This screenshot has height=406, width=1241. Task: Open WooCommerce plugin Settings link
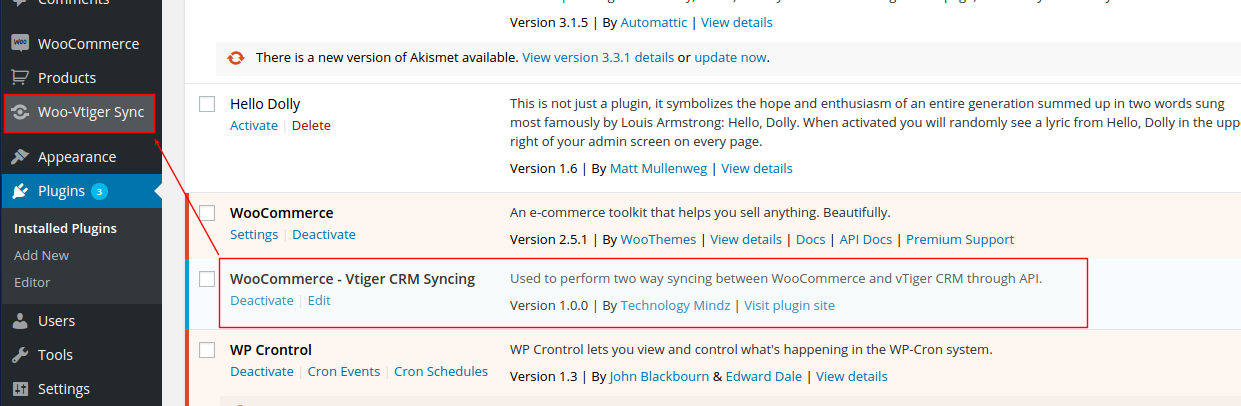(x=254, y=234)
